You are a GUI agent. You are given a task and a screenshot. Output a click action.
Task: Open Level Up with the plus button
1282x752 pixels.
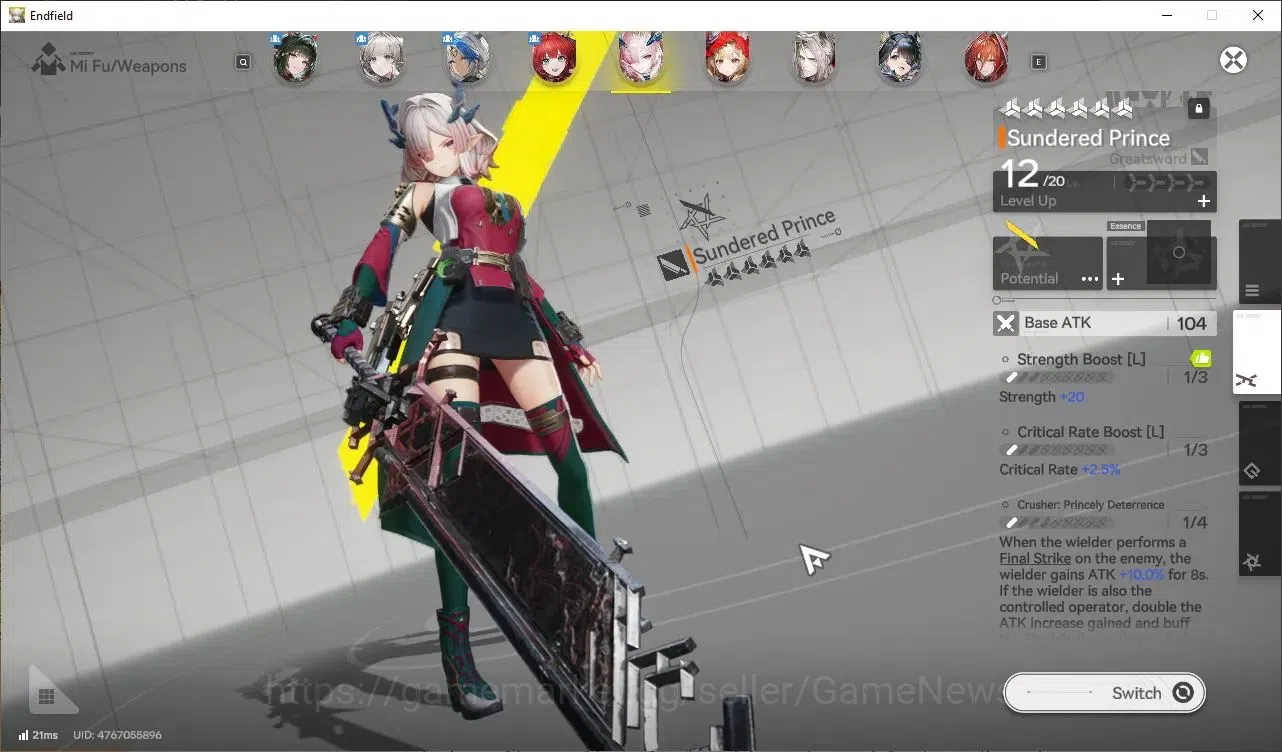point(1204,201)
